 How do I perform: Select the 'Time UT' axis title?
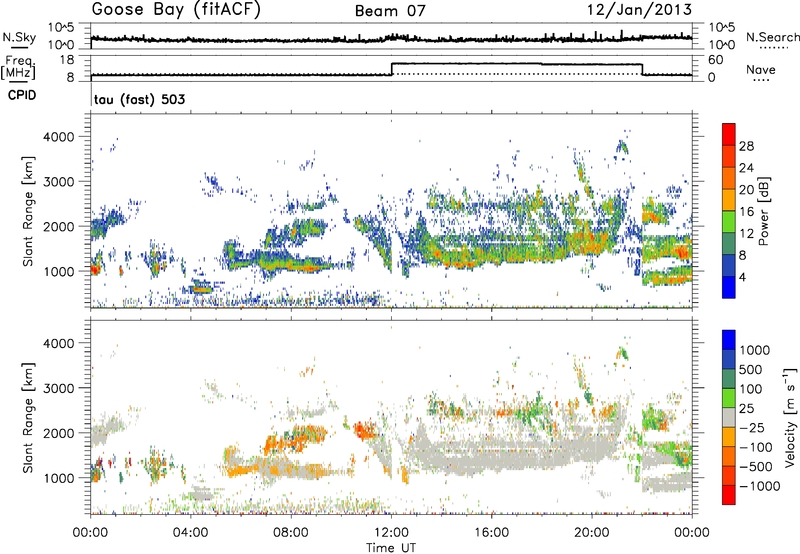tap(391, 547)
